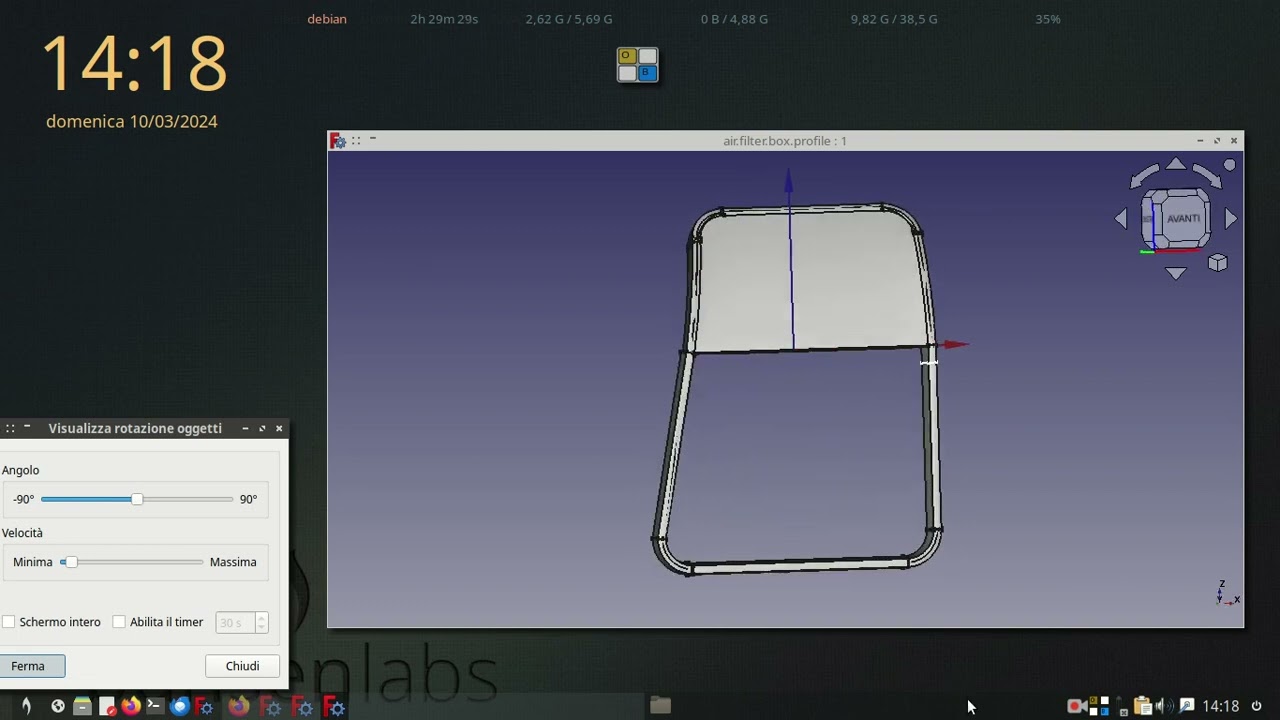Maximize the air.filter.box.profile 3D view window

[x=1217, y=141]
